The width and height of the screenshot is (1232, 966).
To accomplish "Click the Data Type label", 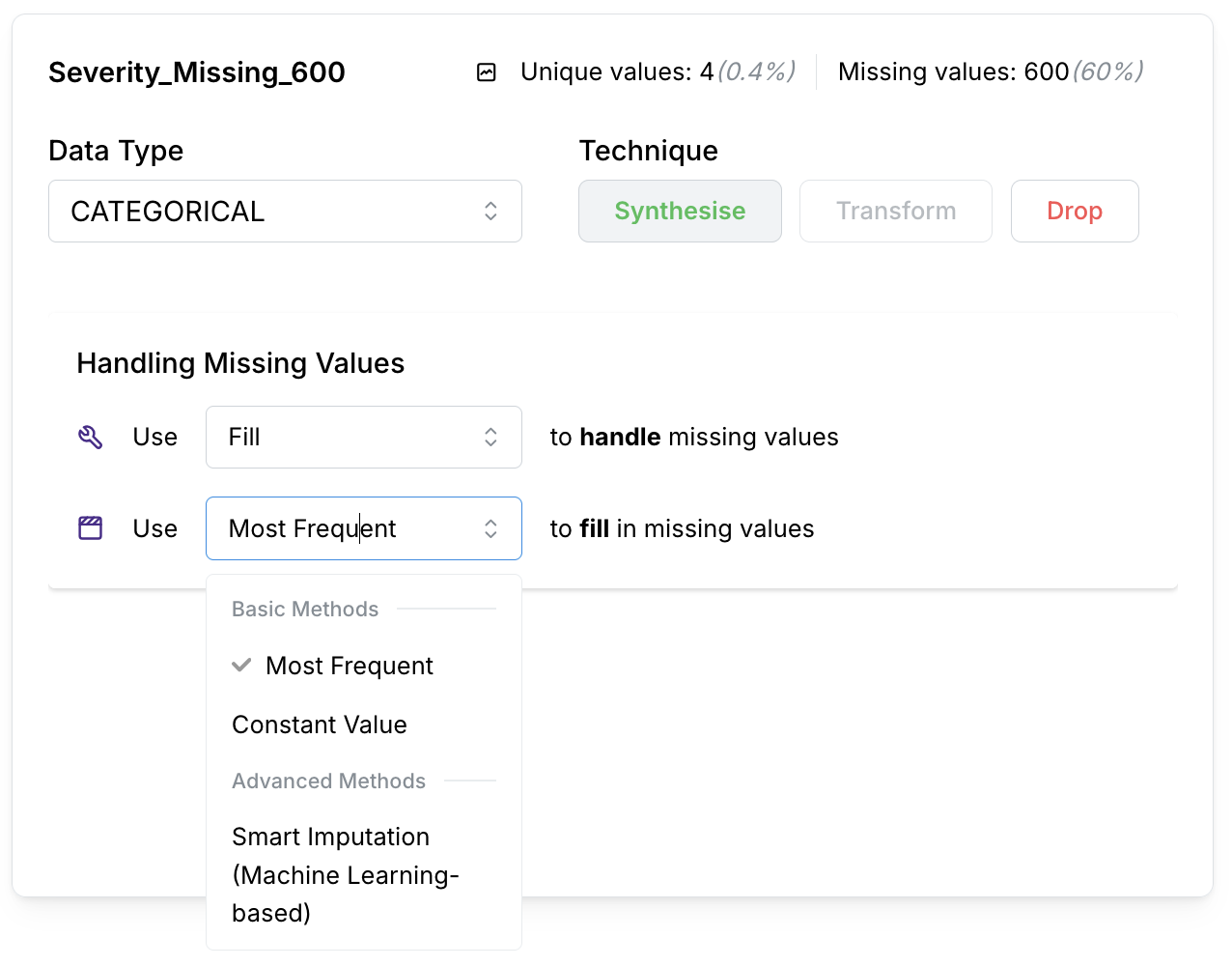I will [x=116, y=151].
